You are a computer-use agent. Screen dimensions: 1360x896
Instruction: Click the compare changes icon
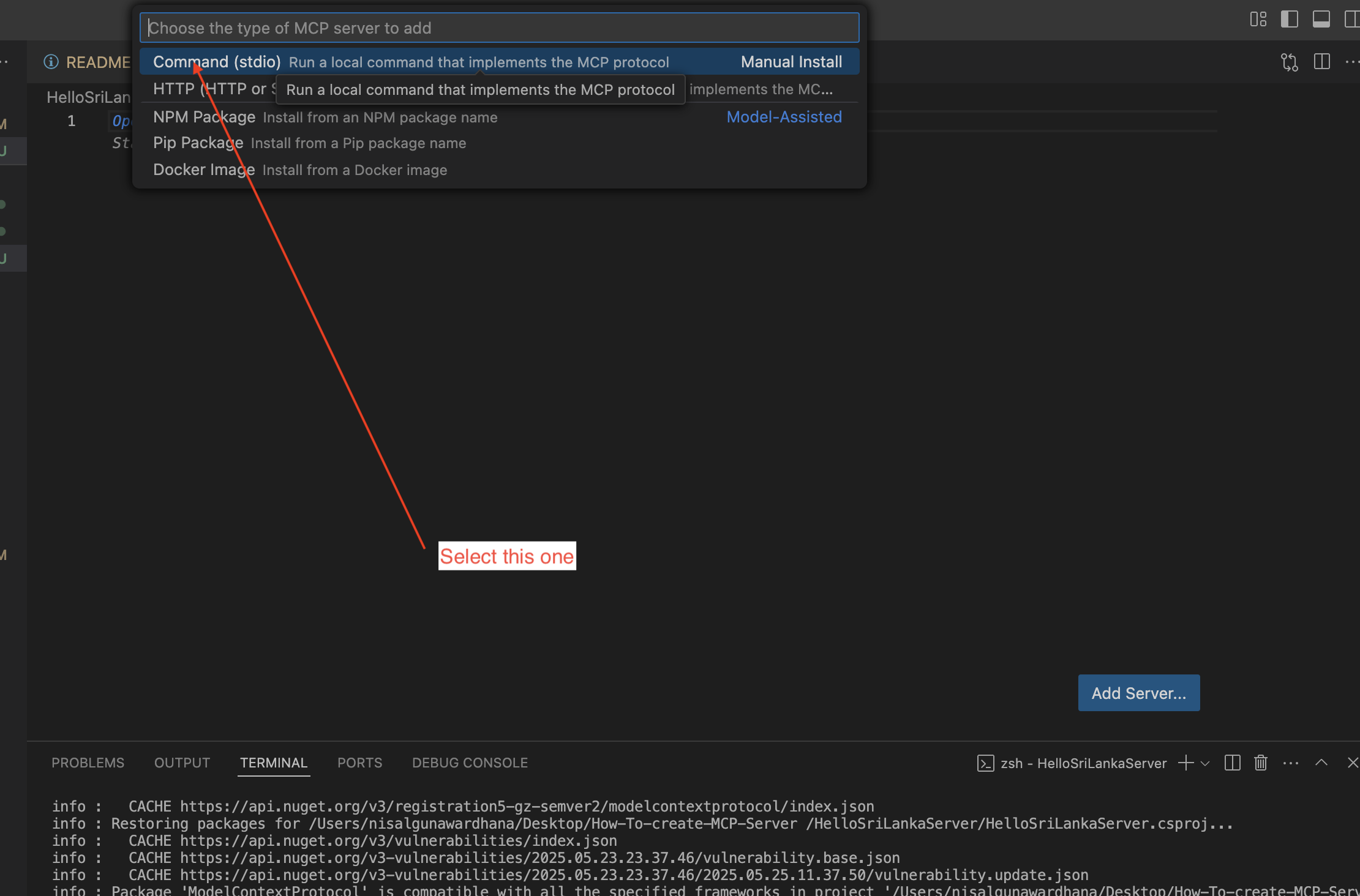coord(1290,62)
